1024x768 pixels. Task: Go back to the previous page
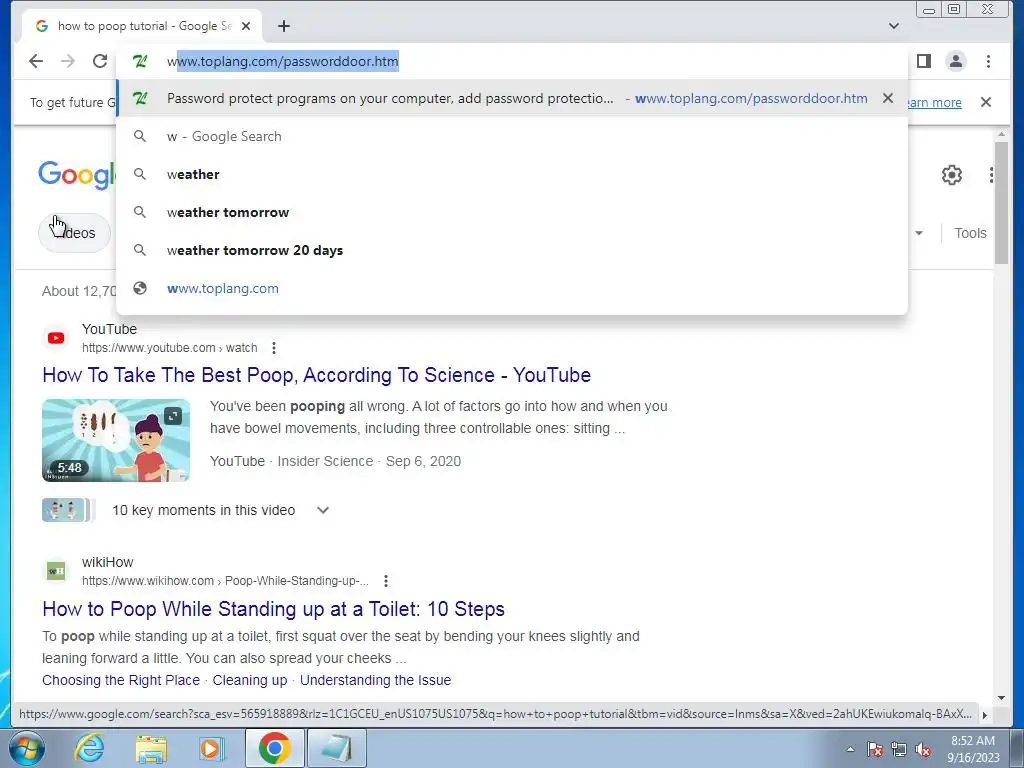36,61
